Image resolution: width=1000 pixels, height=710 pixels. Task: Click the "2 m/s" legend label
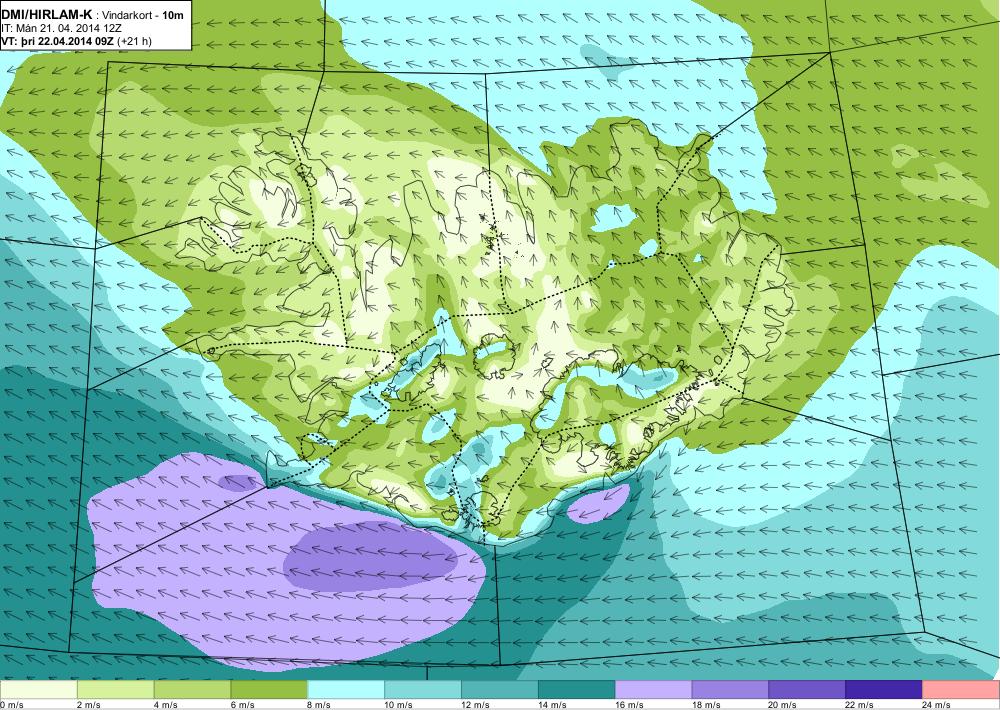[x=89, y=705]
